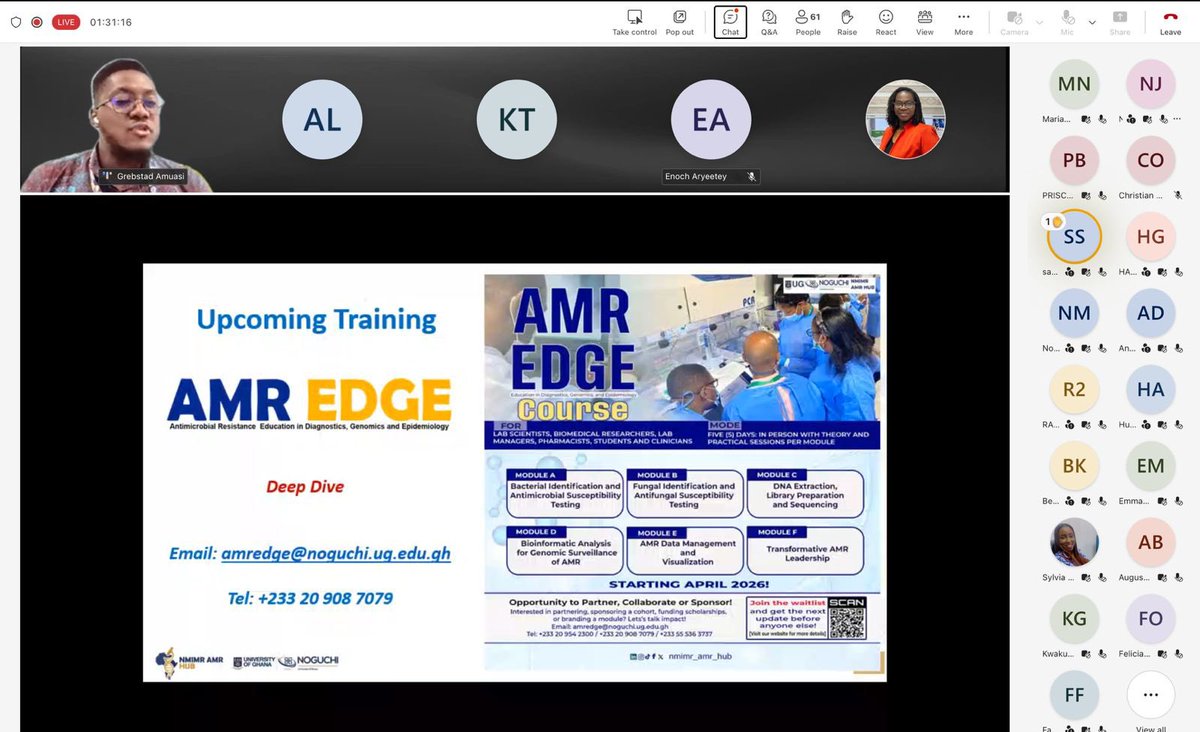Click the 'Tel: +233 20 908 7079' text

click(x=310, y=598)
